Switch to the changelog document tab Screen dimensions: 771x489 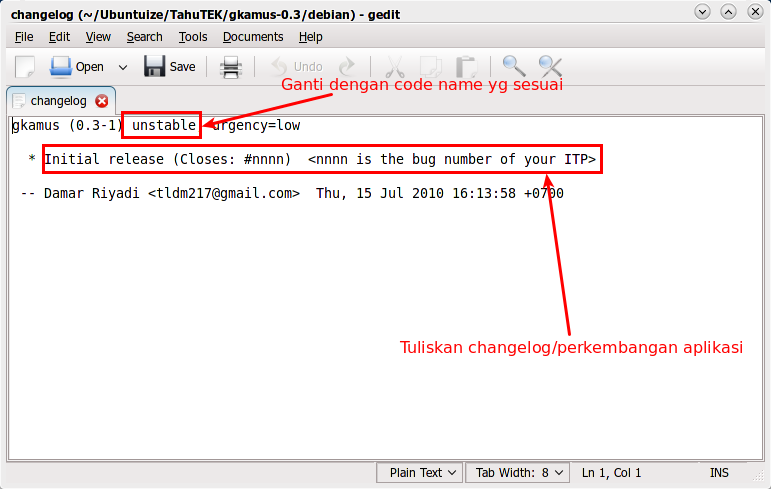coord(57,101)
